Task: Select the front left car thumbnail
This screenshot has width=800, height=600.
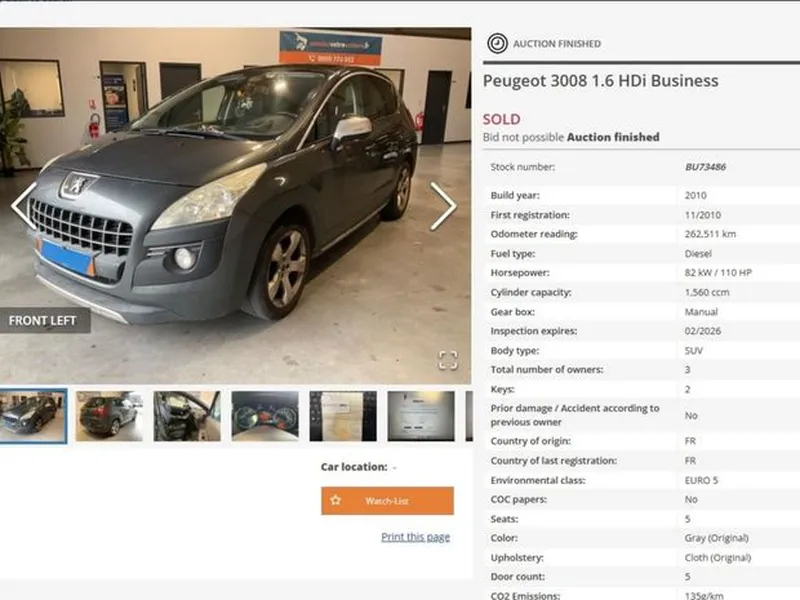Action: [x=33, y=416]
